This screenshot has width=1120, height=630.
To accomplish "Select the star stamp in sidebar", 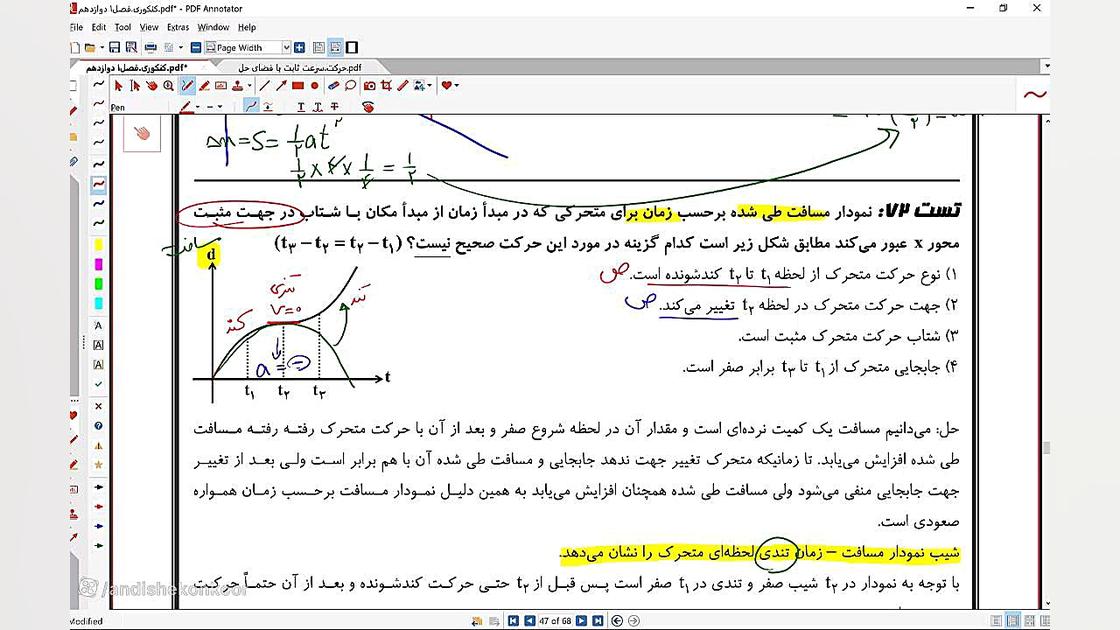I will (x=99, y=464).
